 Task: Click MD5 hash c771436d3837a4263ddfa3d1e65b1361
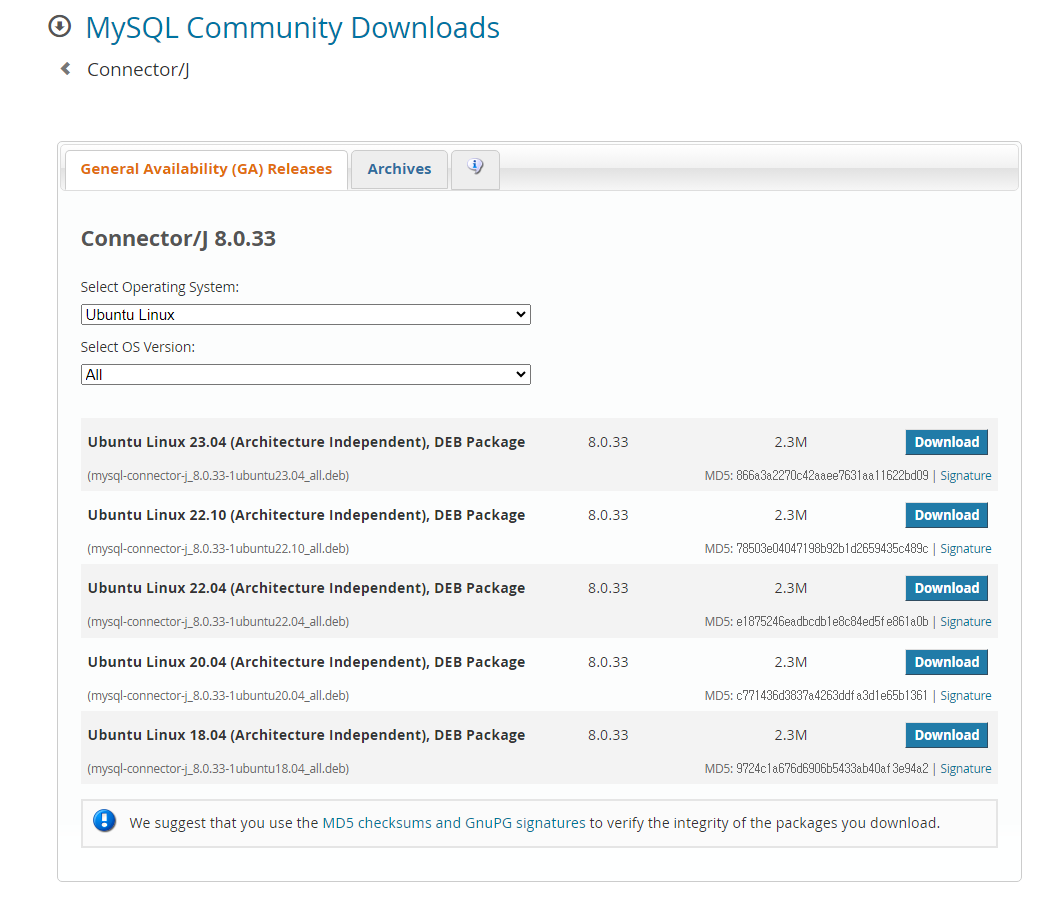[x=832, y=696]
